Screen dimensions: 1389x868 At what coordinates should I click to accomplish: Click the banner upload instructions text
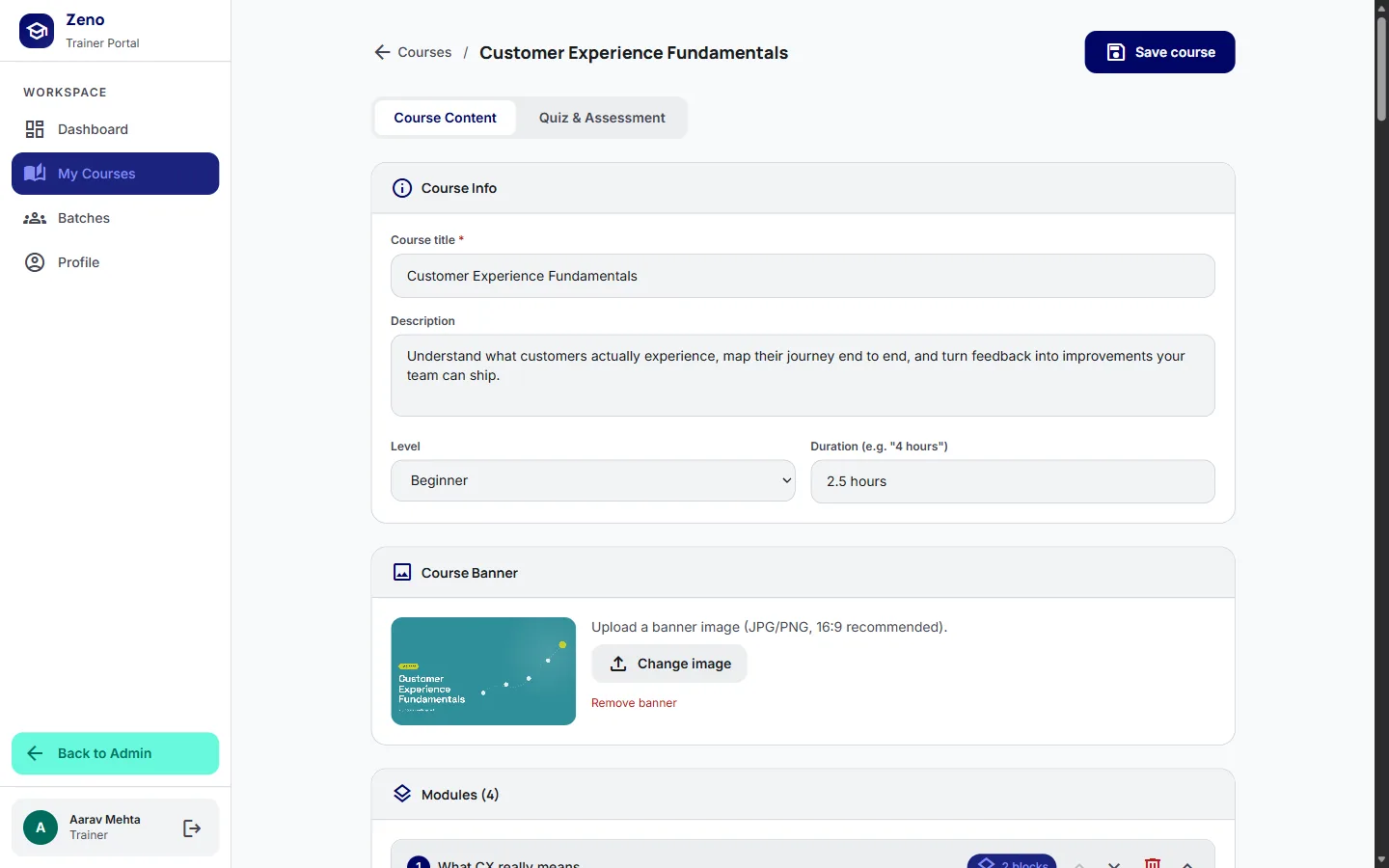click(770, 627)
